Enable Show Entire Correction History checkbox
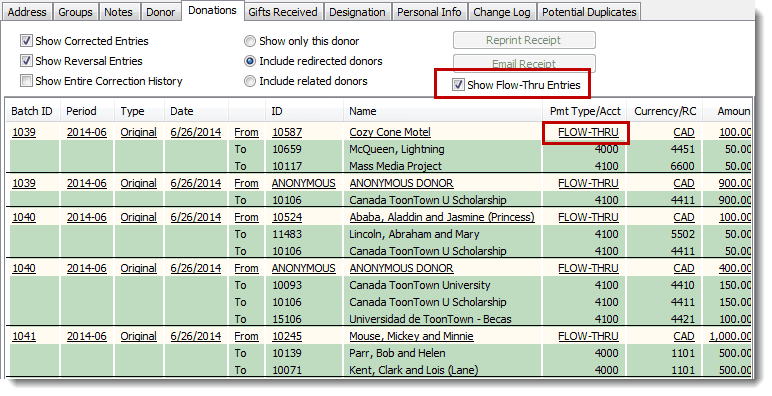Screen dimensions: 772x396 [27, 81]
